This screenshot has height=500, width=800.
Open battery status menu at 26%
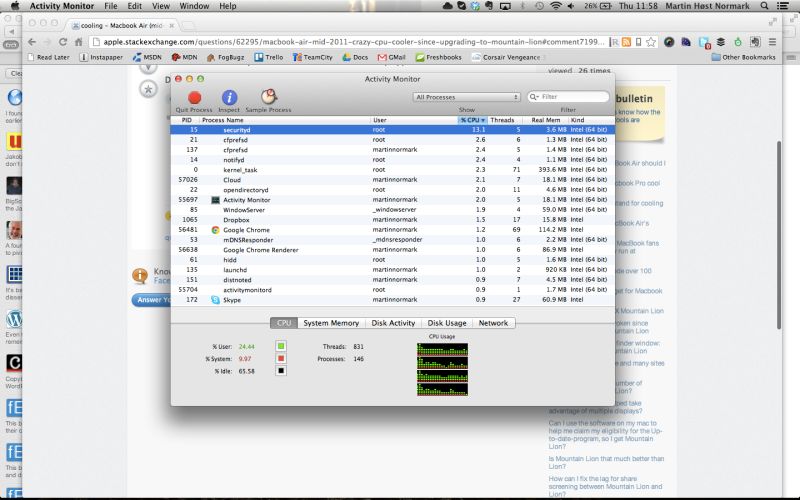point(598,6)
